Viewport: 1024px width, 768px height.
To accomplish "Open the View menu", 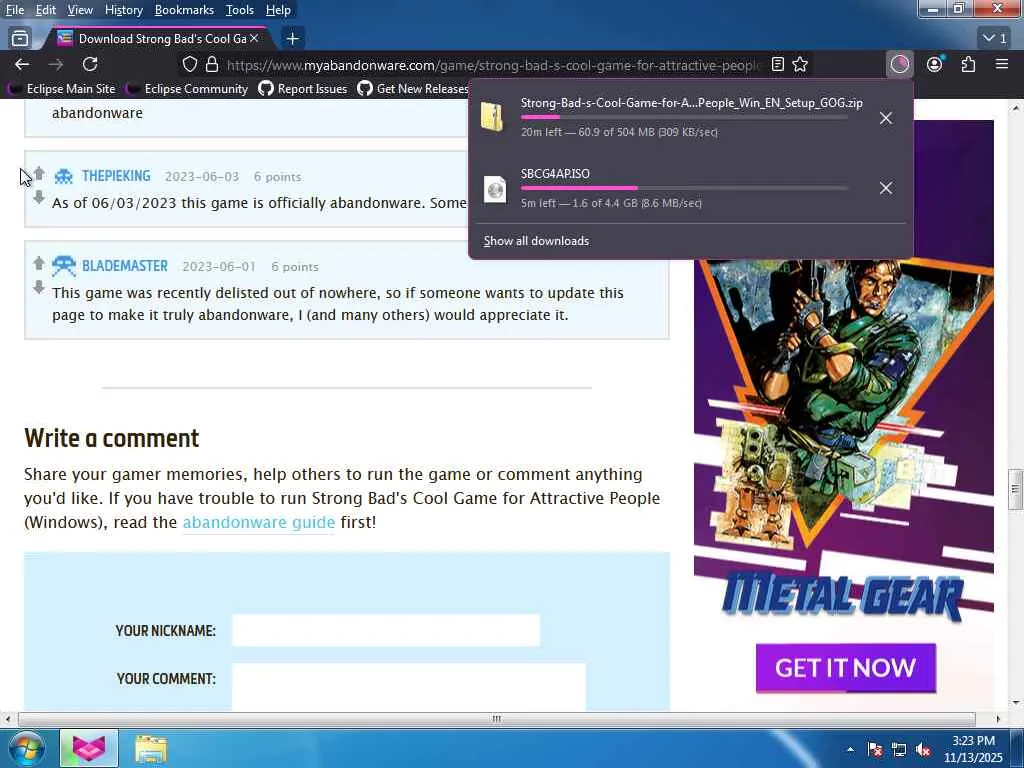I will click(80, 10).
